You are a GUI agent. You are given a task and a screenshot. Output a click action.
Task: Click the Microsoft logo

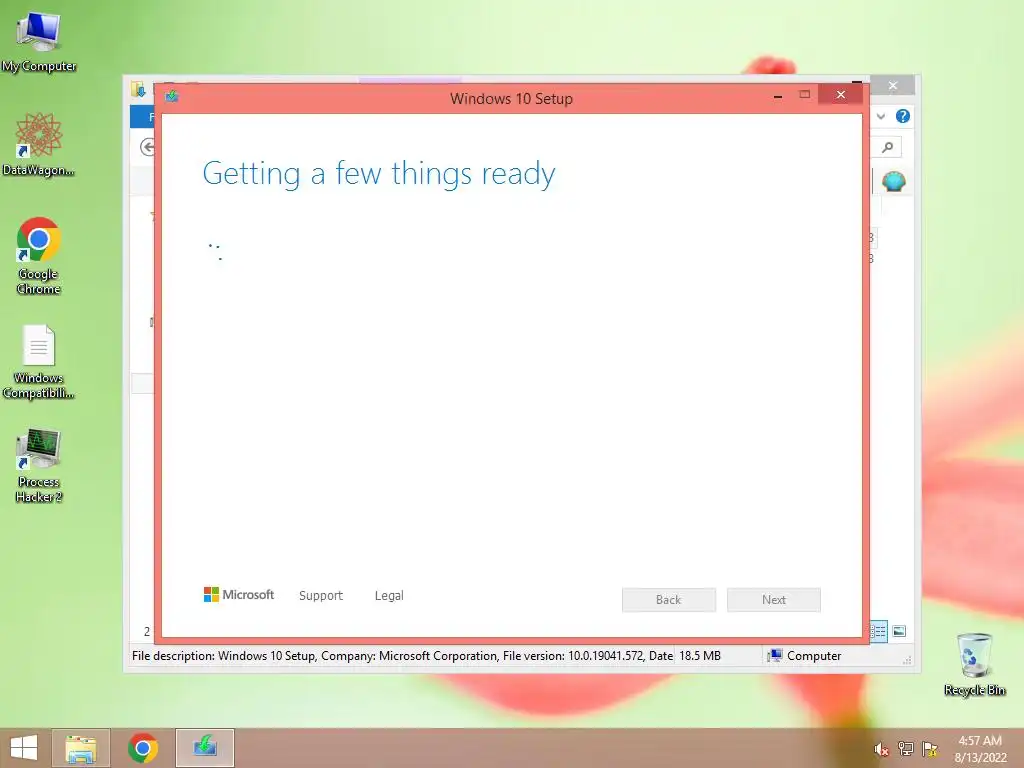239,594
